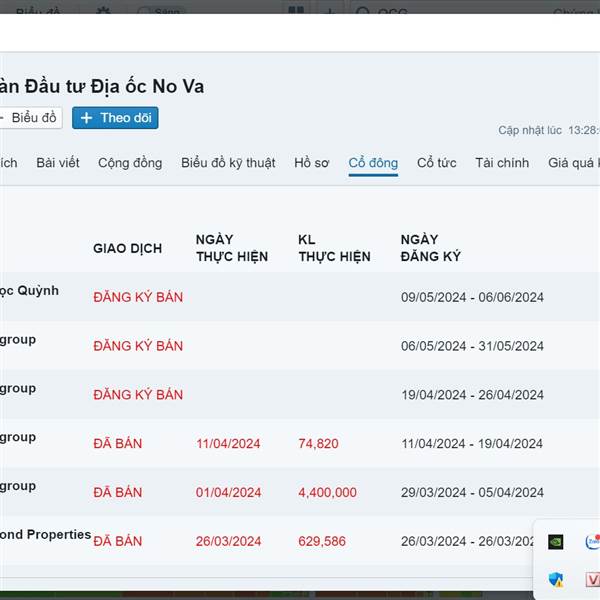This screenshot has height=600, width=600.
Task: Select the ond Properties shareholder name
Action: point(46,534)
